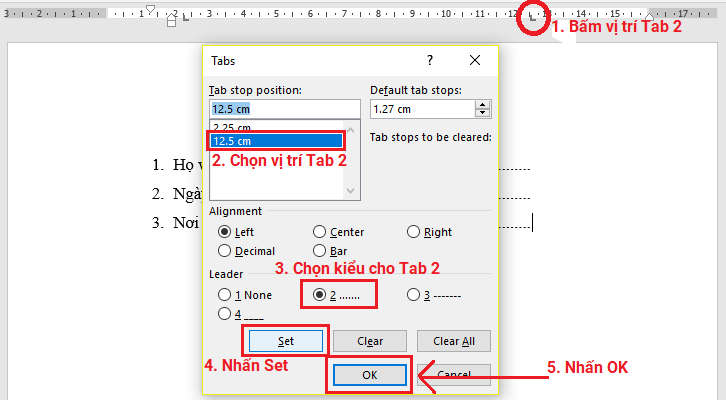The height and width of the screenshot is (400, 726).
Task: Click the Tab stop position text field
Action: coord(284,109)
